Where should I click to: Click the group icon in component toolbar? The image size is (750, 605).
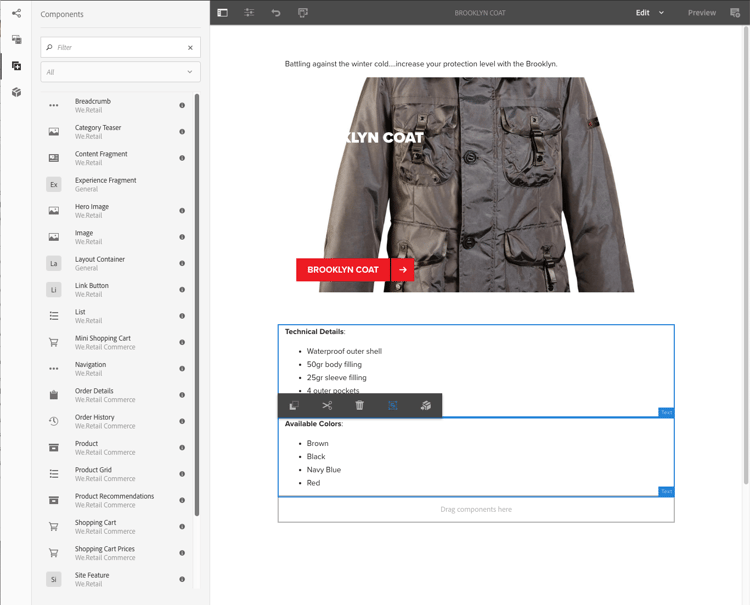pyautogui.click(x=393, y=406)
